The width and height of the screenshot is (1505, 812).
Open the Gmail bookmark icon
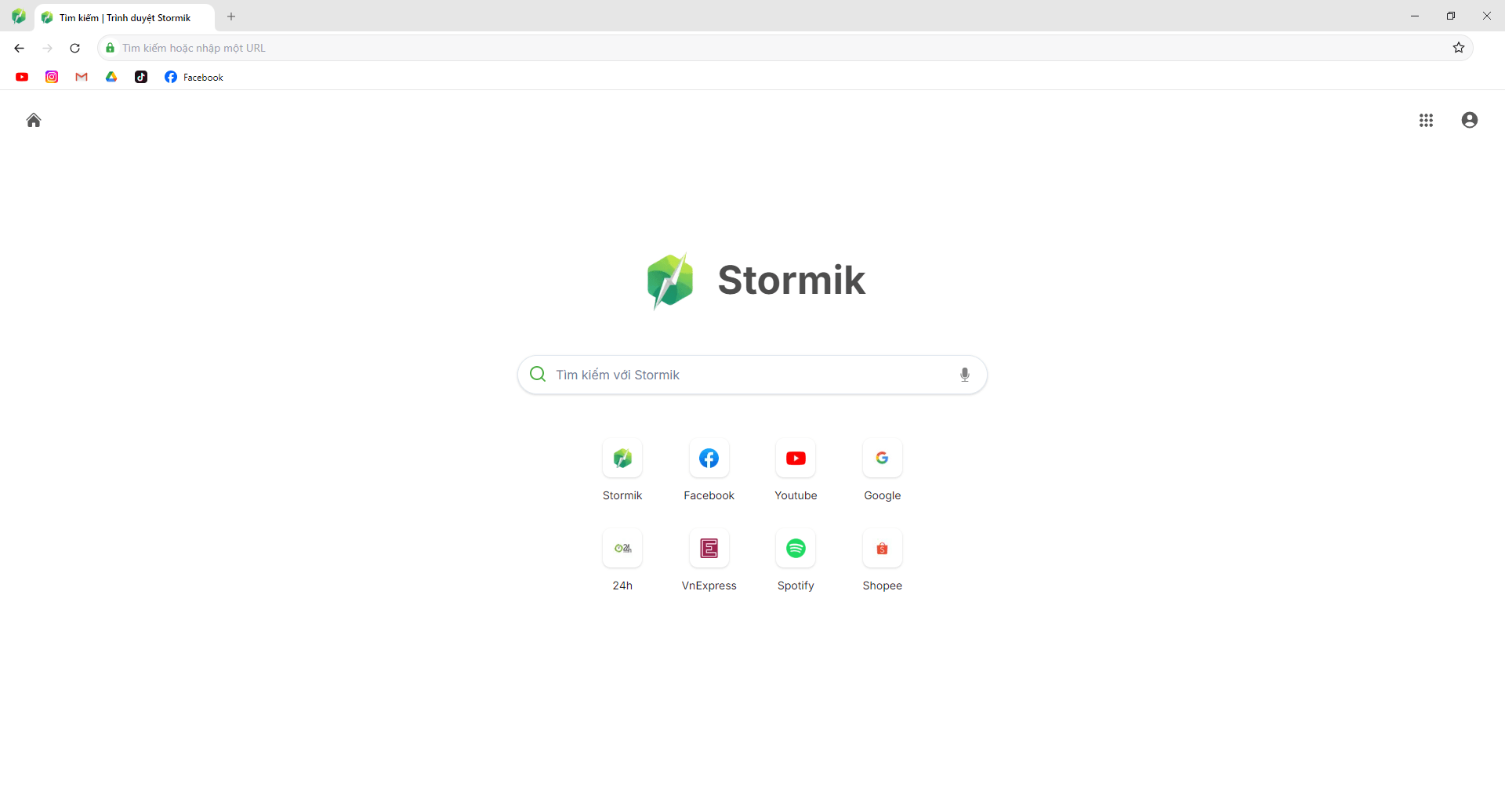[82, 77]
